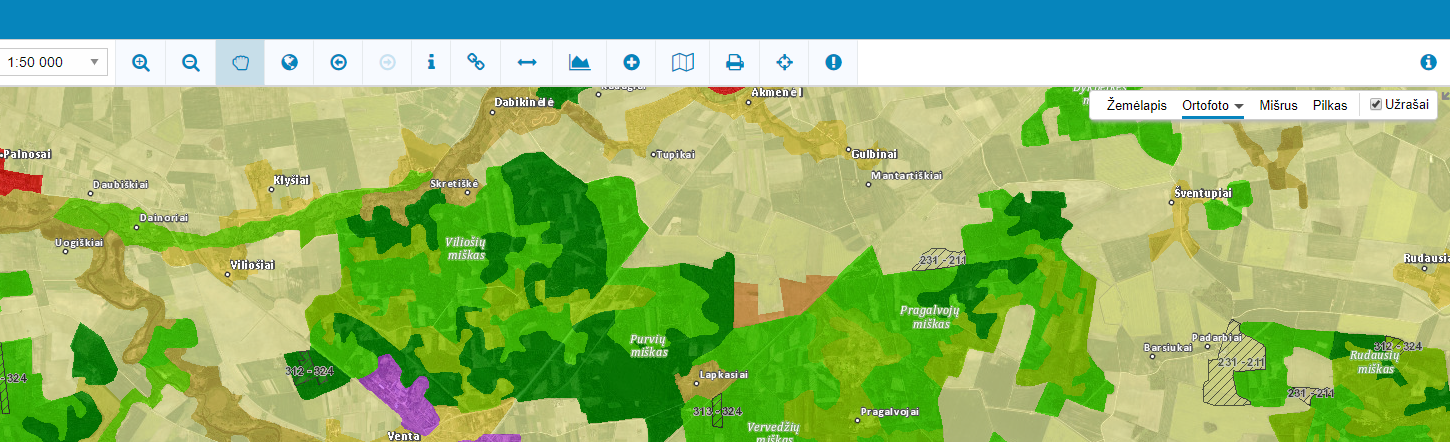1450x442 pixels.
Task: Open the folded map icon
Action: (x=683, y=62)
